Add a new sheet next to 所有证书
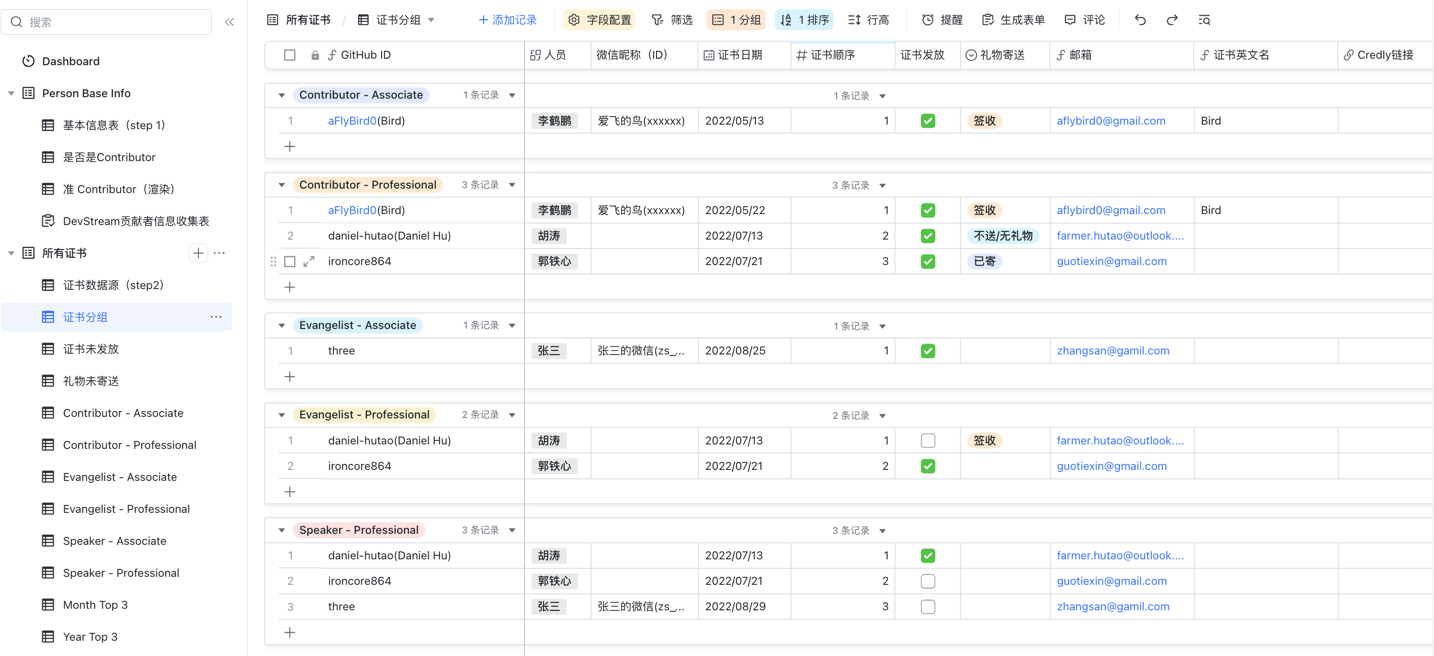Screen dimensions: 1434x656 click(198, 253)
